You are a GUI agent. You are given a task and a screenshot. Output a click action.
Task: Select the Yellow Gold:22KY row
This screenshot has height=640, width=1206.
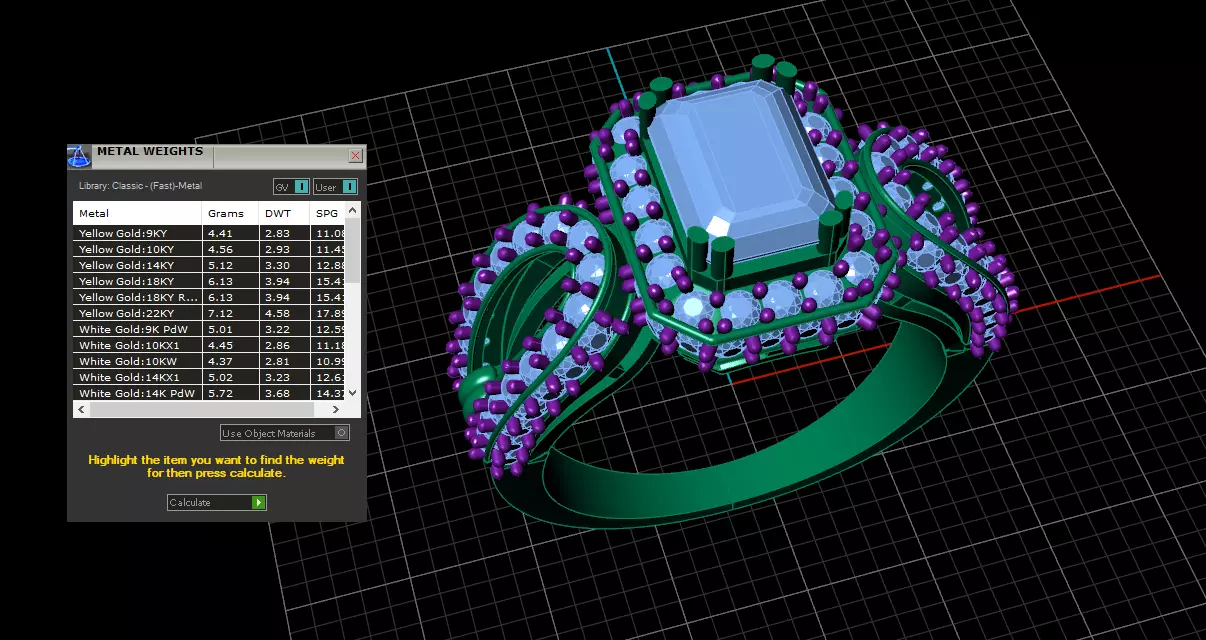(209, 313)
